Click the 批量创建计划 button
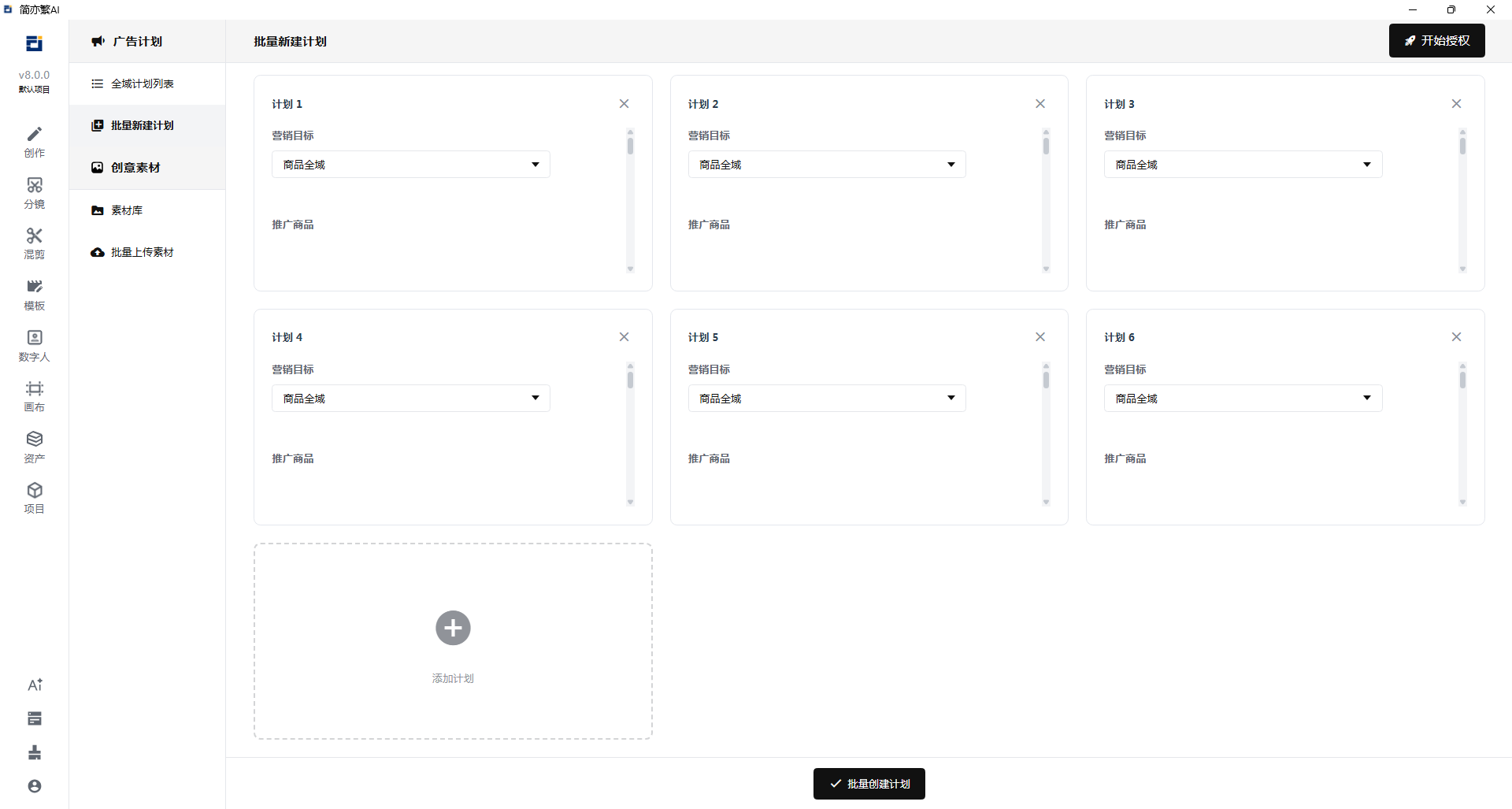 click(x=869, y=784)
